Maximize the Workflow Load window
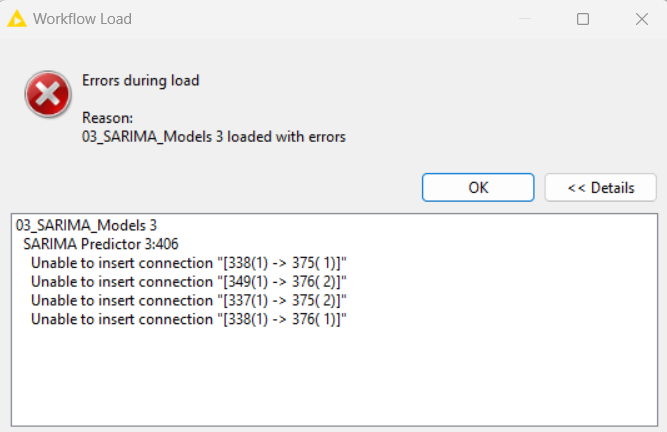Viewport: 667px width, 432px height. (583, 19)
